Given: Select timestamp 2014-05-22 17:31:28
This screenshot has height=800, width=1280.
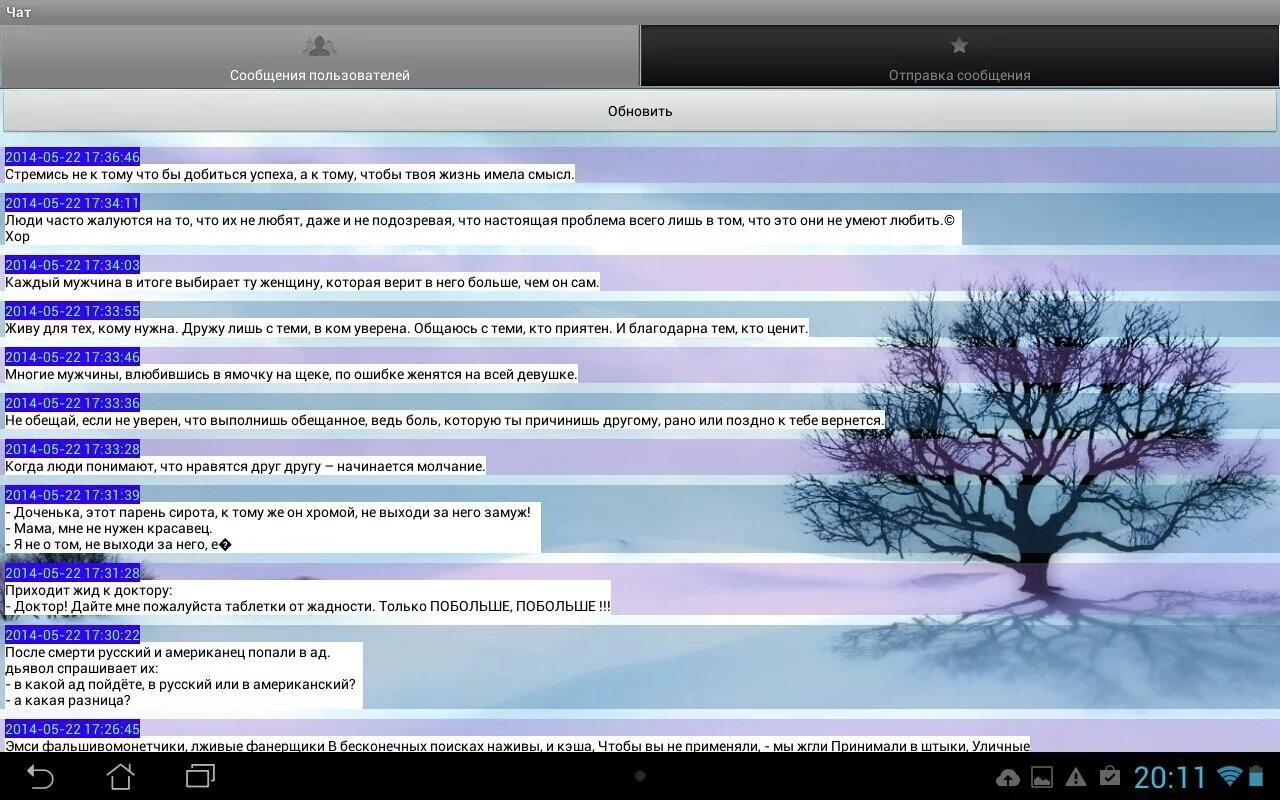Looking at the screenshot, I should click(x=72, y=573).
